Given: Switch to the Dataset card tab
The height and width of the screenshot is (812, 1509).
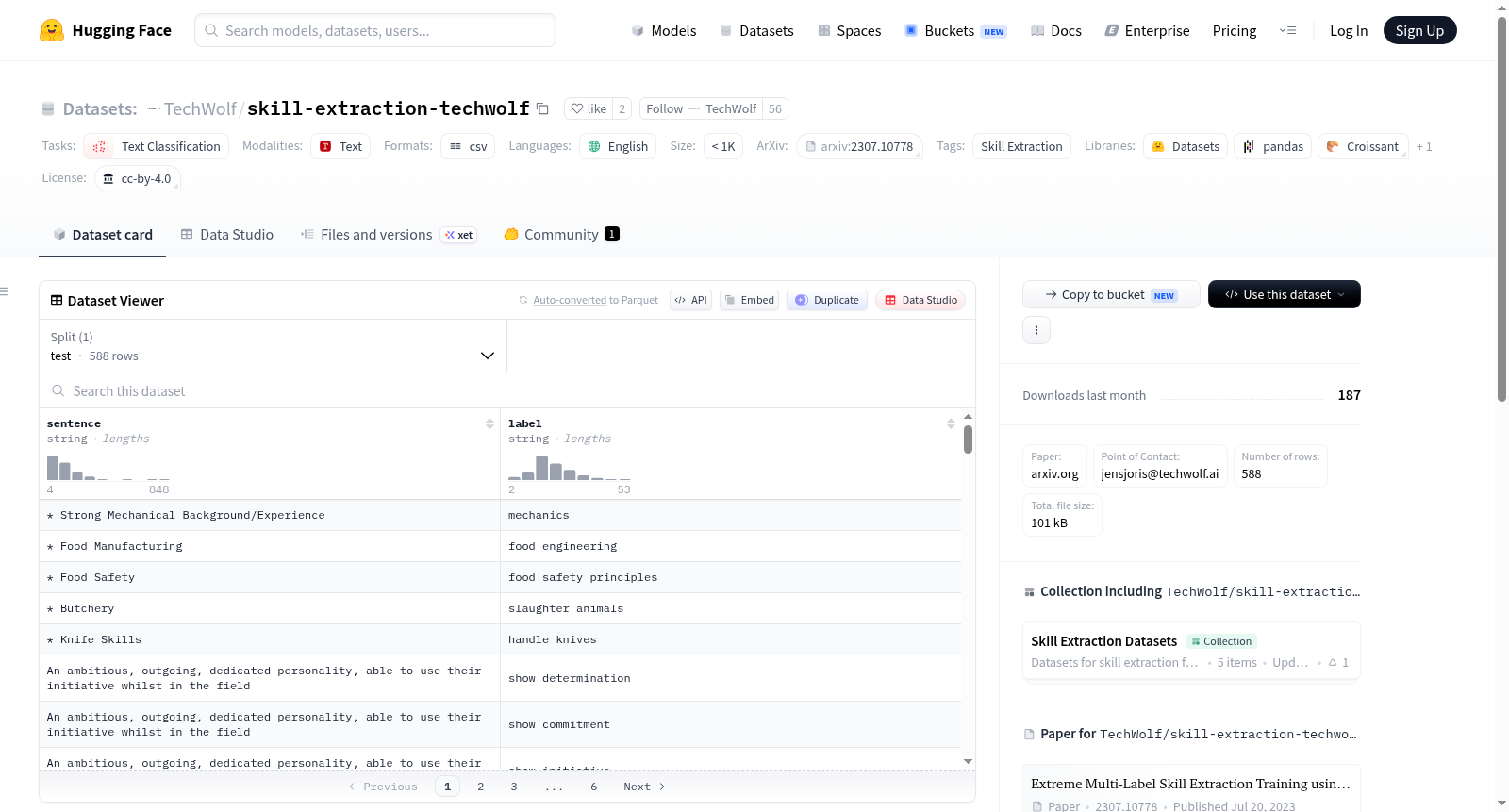Looking at the screenshot, I should point(102,235).
